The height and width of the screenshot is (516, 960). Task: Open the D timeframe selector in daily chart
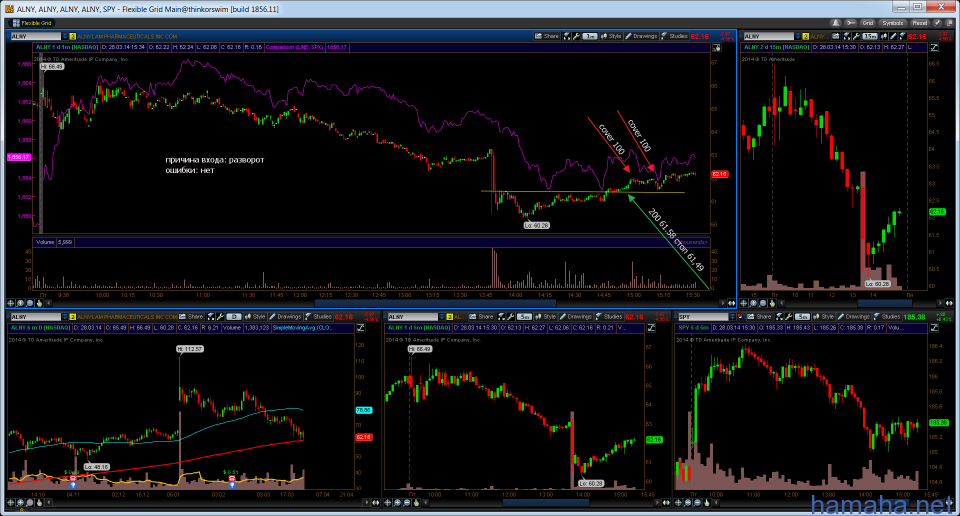[234, 316]
